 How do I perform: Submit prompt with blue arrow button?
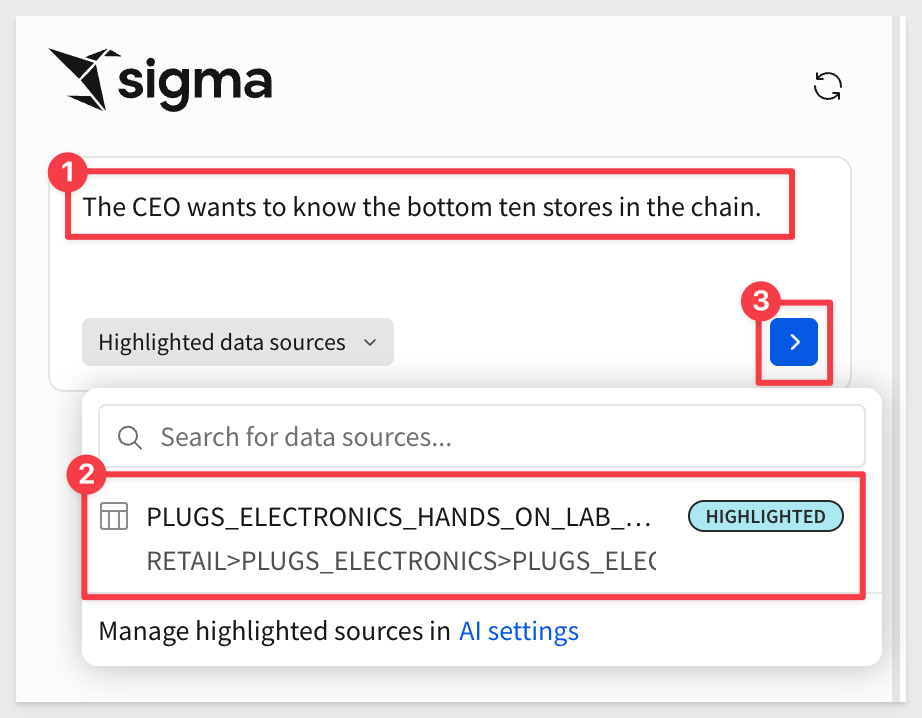[794, 342]
